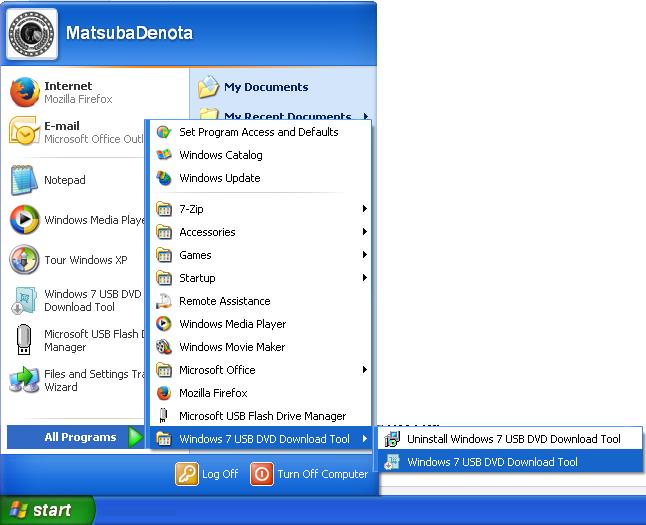
Task: Click the Turn Off Computer button
Action: pos(309,474)
